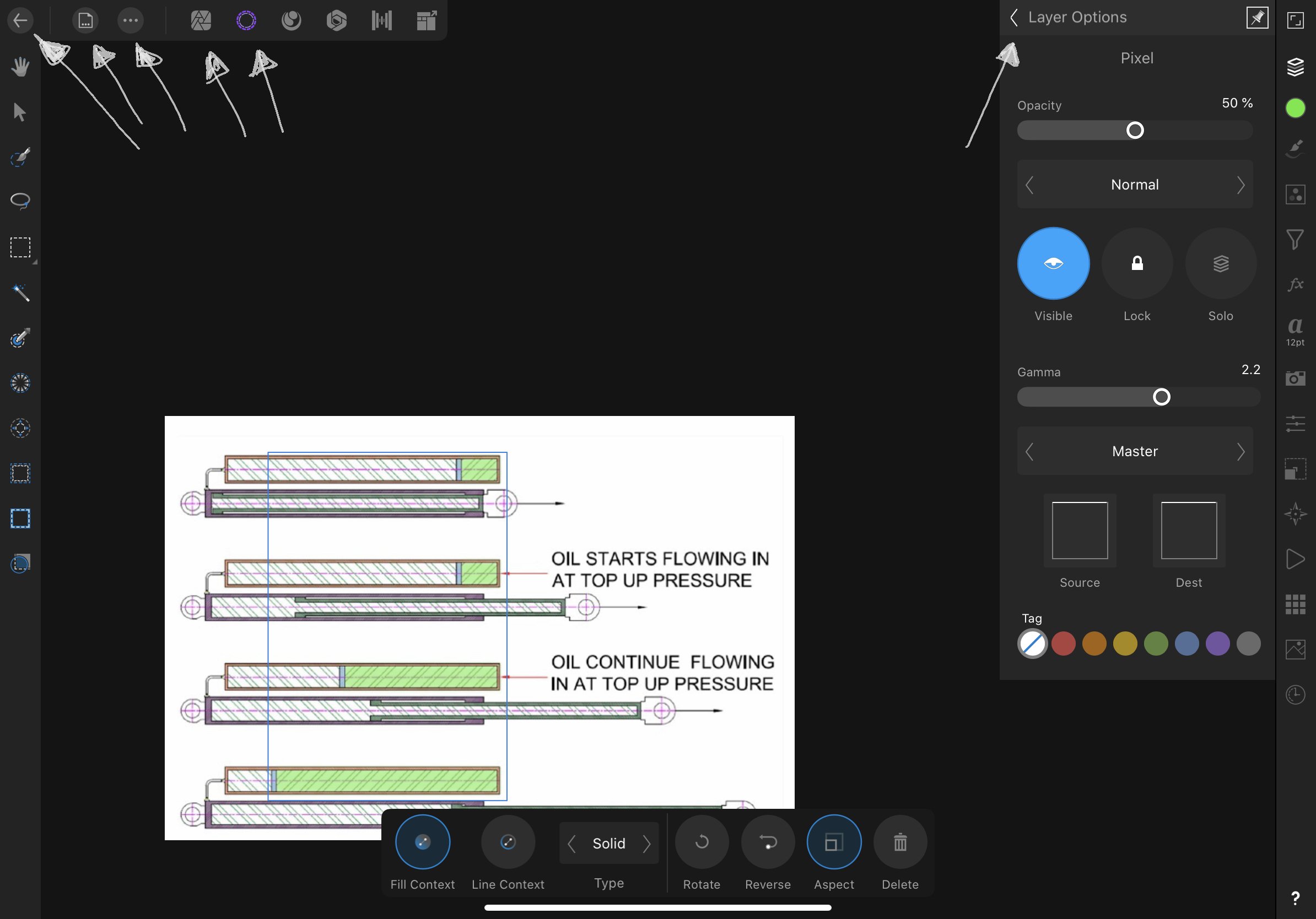Switch to the Photo persona
The image size is (1316, 919).
coord(201,20)
